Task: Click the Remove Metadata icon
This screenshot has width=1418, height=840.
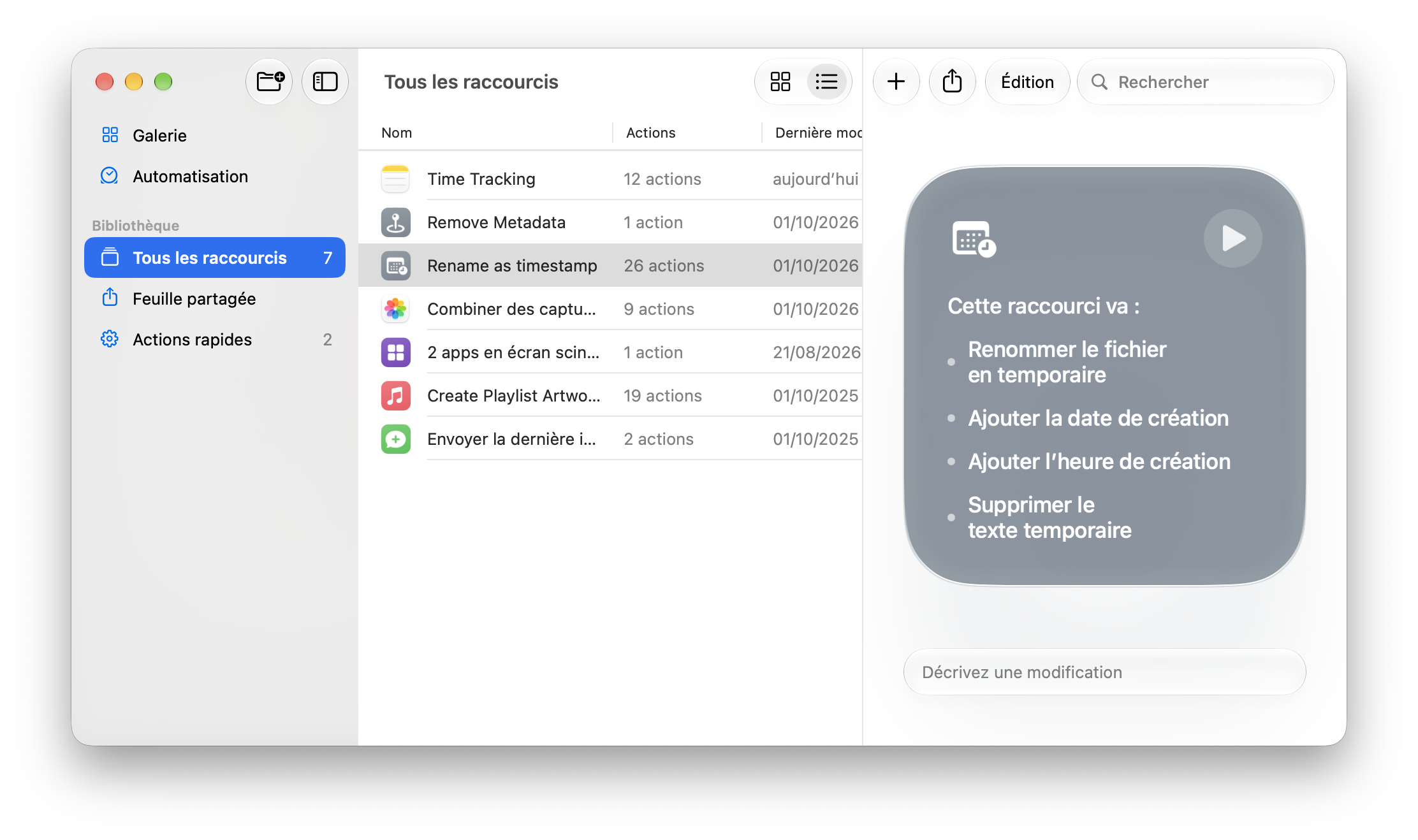Action: point(395,222)
